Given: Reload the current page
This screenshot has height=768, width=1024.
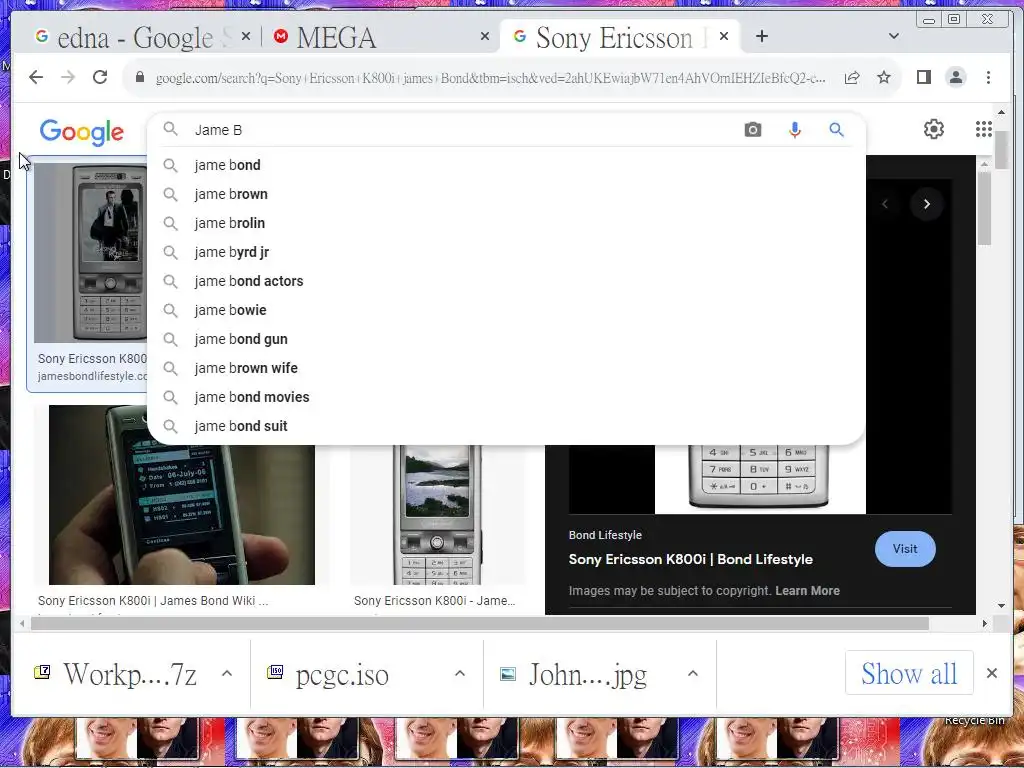Looking at the screenshot, I should [x=100, y=78].
